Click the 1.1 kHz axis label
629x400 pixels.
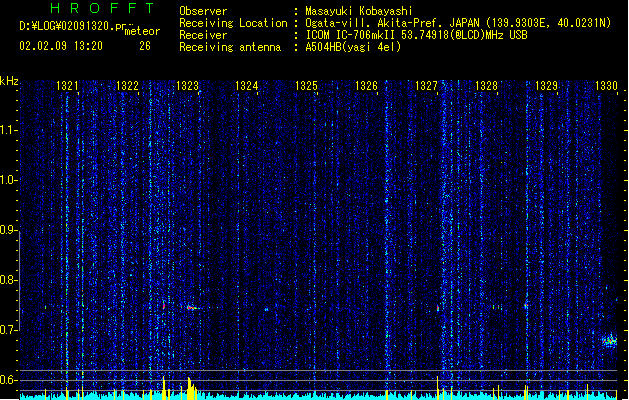tap(8, 130)
